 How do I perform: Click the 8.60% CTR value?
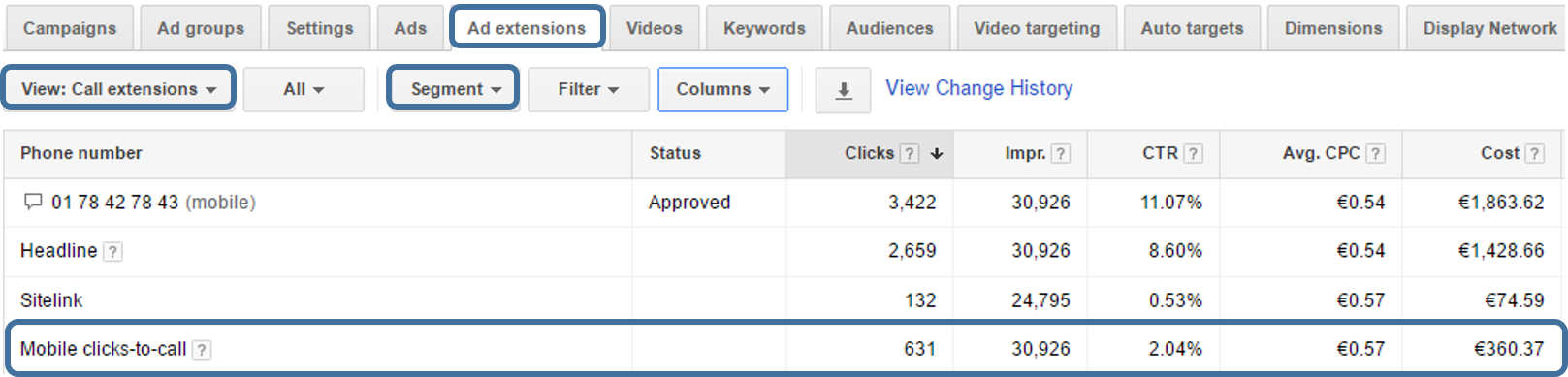(1175, 251)
